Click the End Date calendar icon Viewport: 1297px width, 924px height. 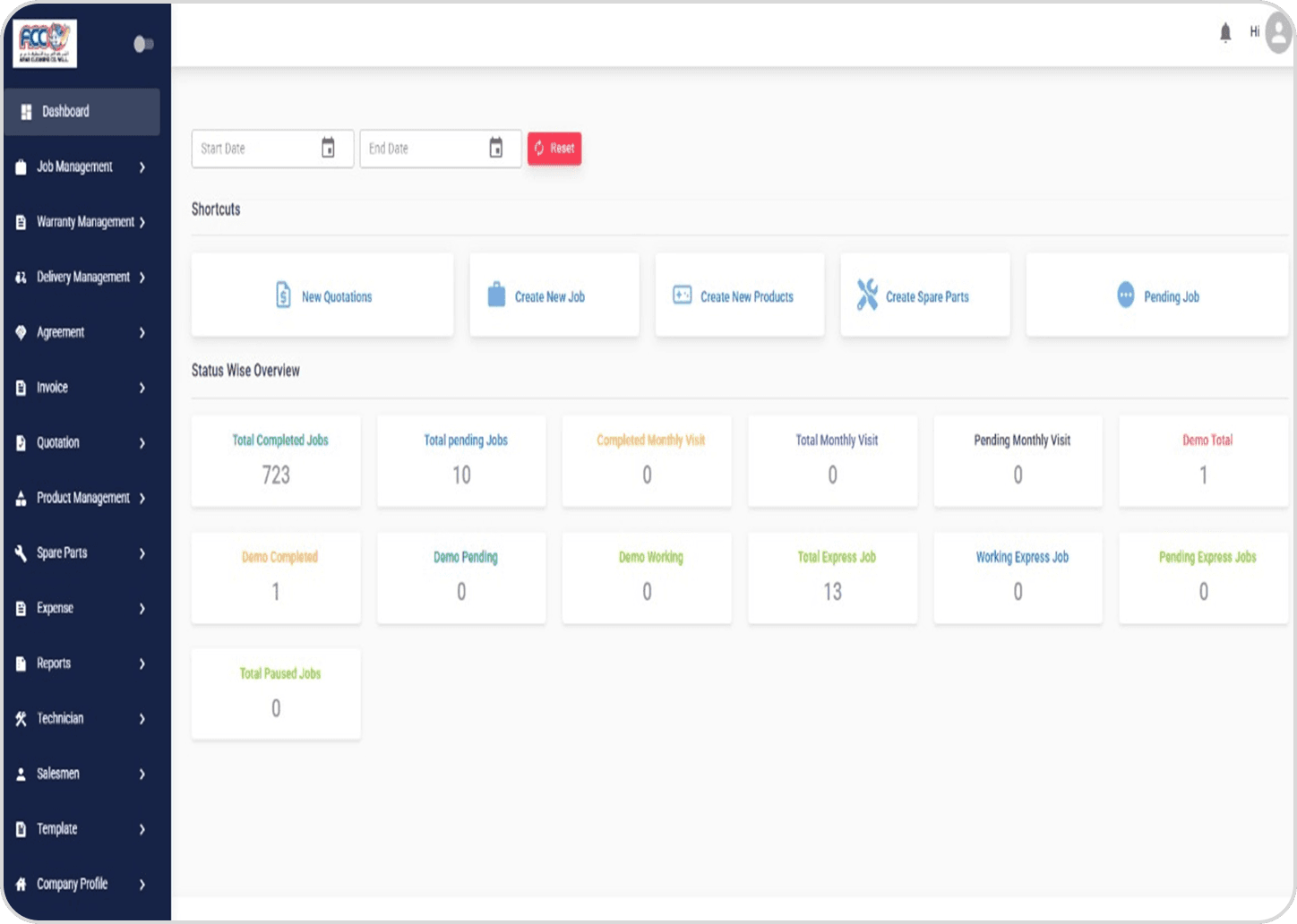[495, 148]
